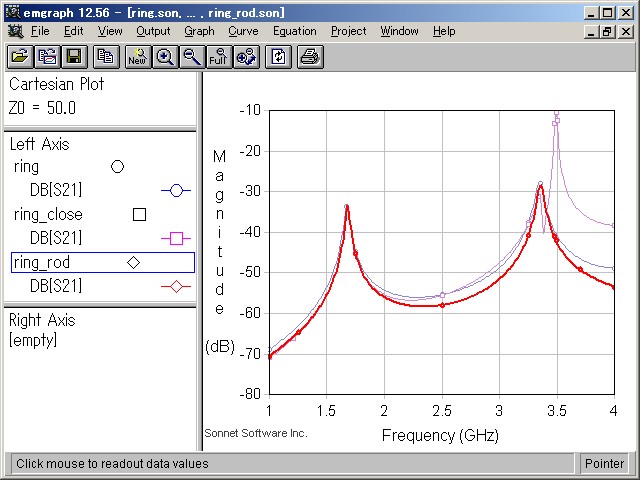This screenshot has width=640, height=480.
Task: Click the Pointer mode indicator in status bar
Action: [604, 464]
